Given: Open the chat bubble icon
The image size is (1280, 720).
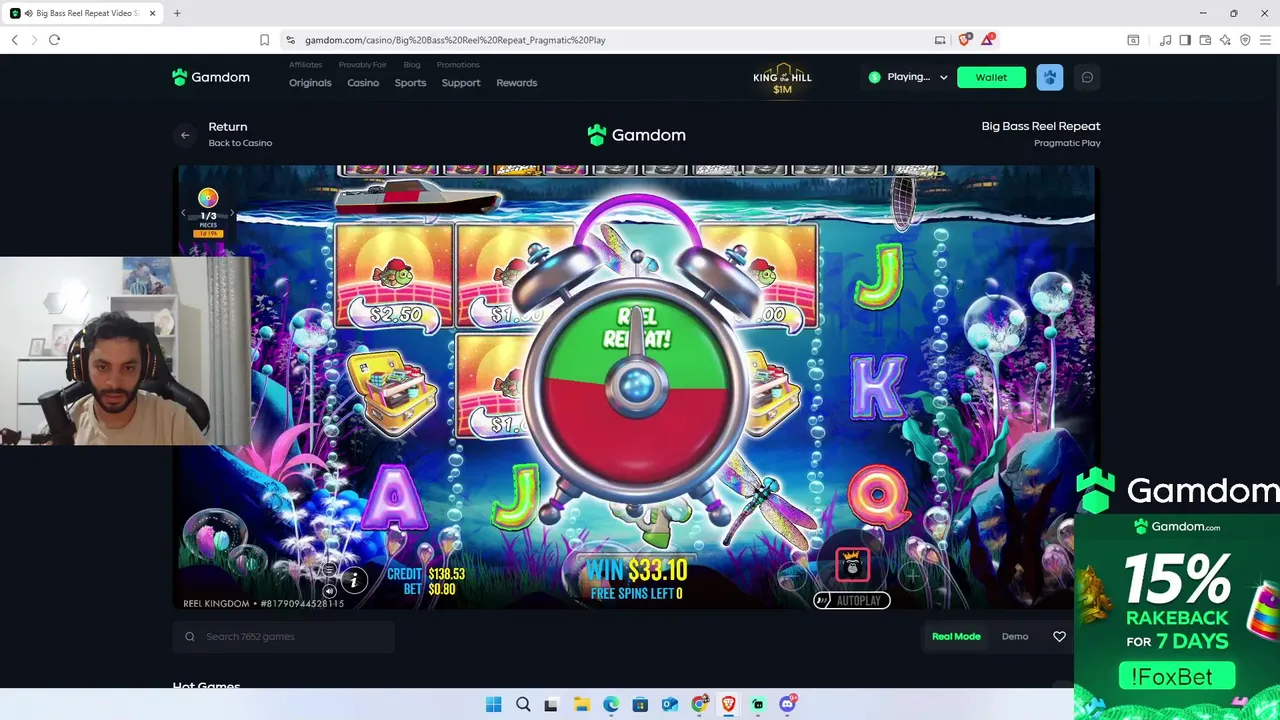Looking at the screenshot, I should tap(1087, 77).
